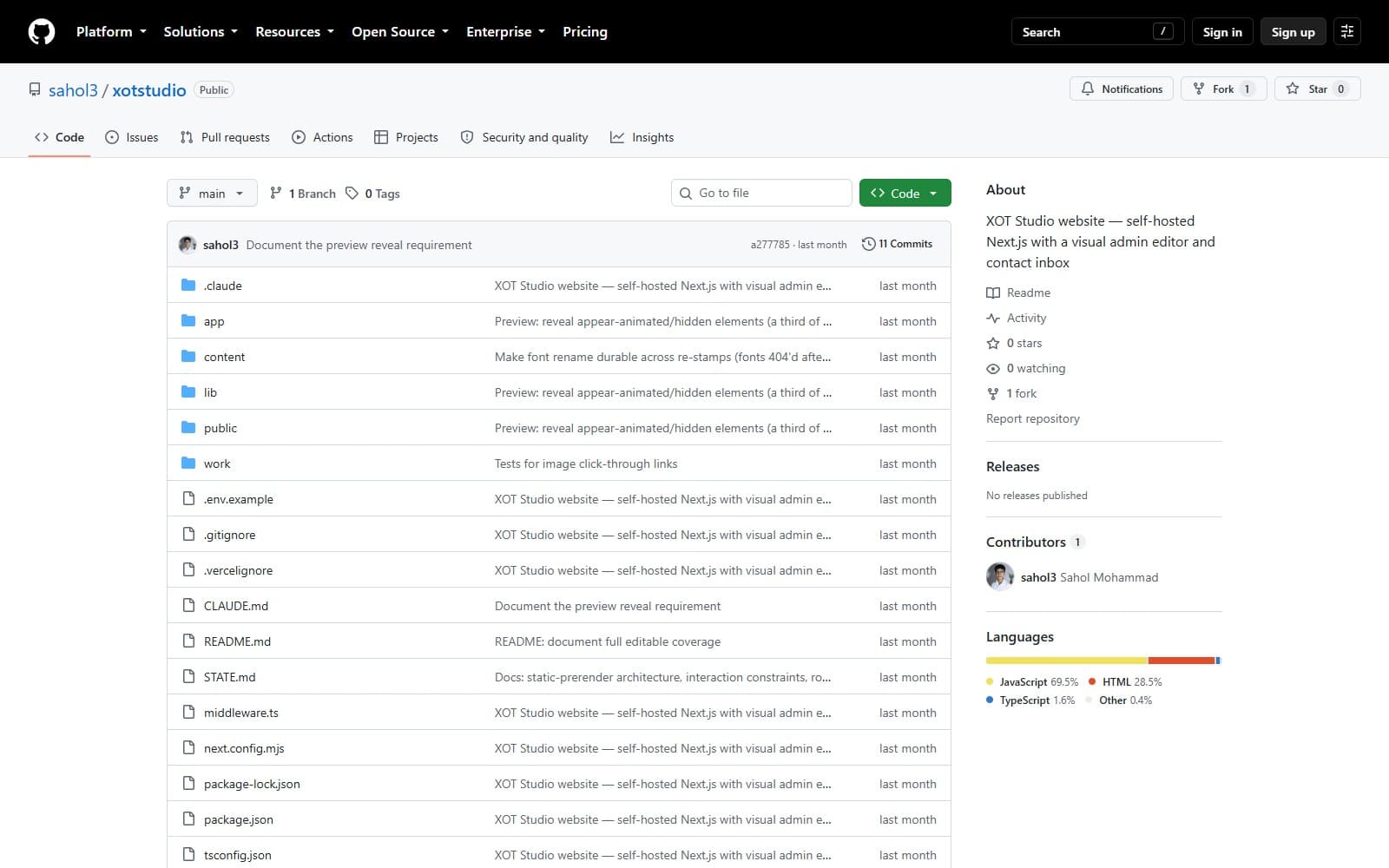This screenshot has width=1389, height=868.
Task: Click the header Search box
Action: [1097, 32]
